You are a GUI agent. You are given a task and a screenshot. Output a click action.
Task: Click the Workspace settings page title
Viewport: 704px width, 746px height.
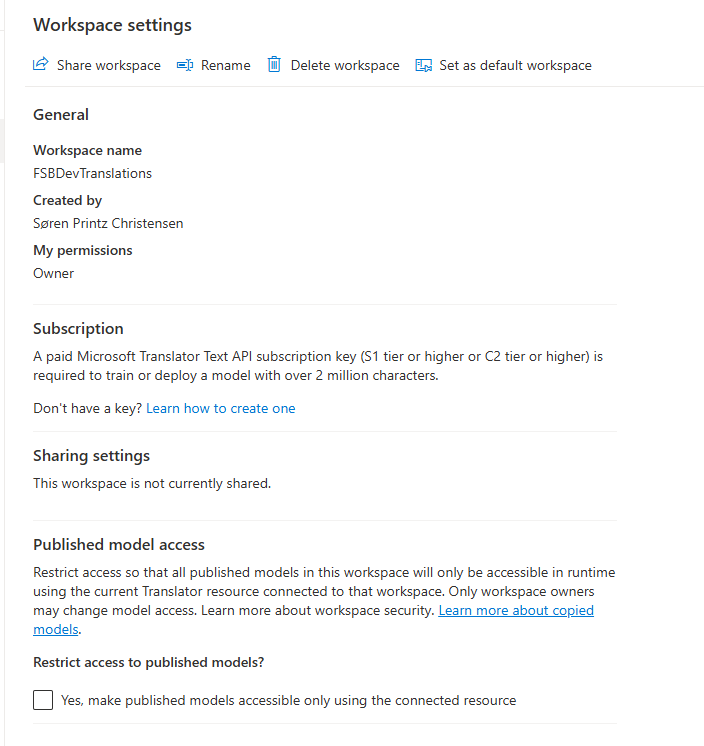[x=112, y=25]
